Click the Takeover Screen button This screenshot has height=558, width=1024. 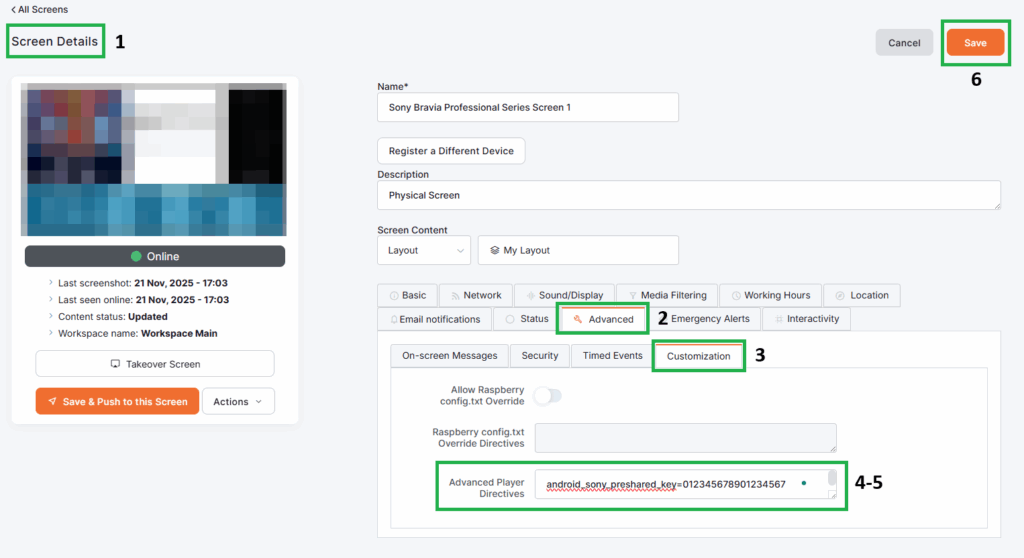155,364
